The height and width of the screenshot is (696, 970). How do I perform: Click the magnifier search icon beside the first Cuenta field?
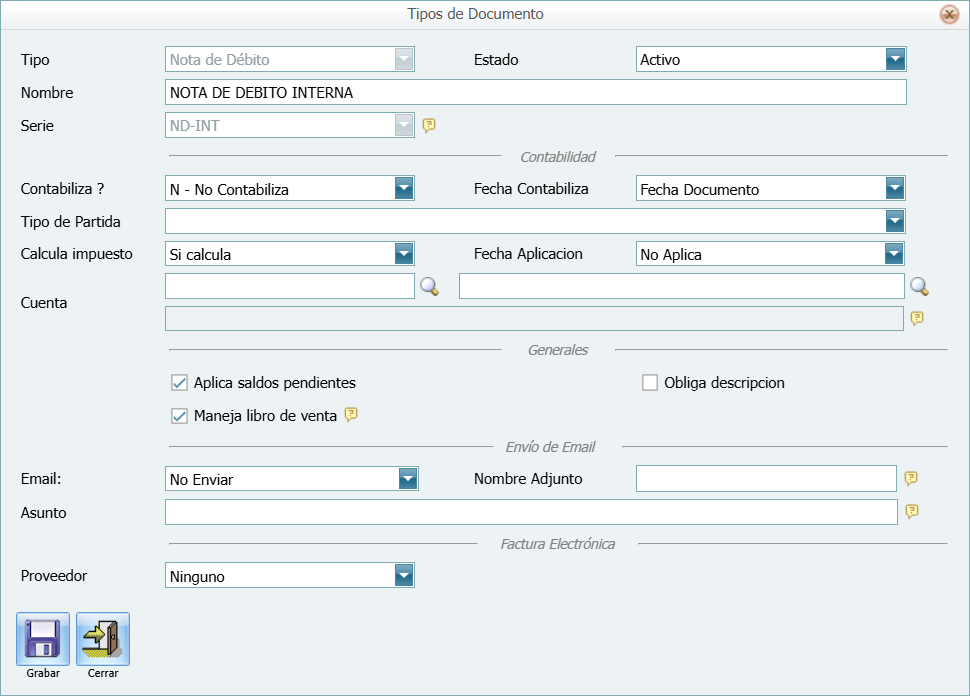[x=430, y=286]
